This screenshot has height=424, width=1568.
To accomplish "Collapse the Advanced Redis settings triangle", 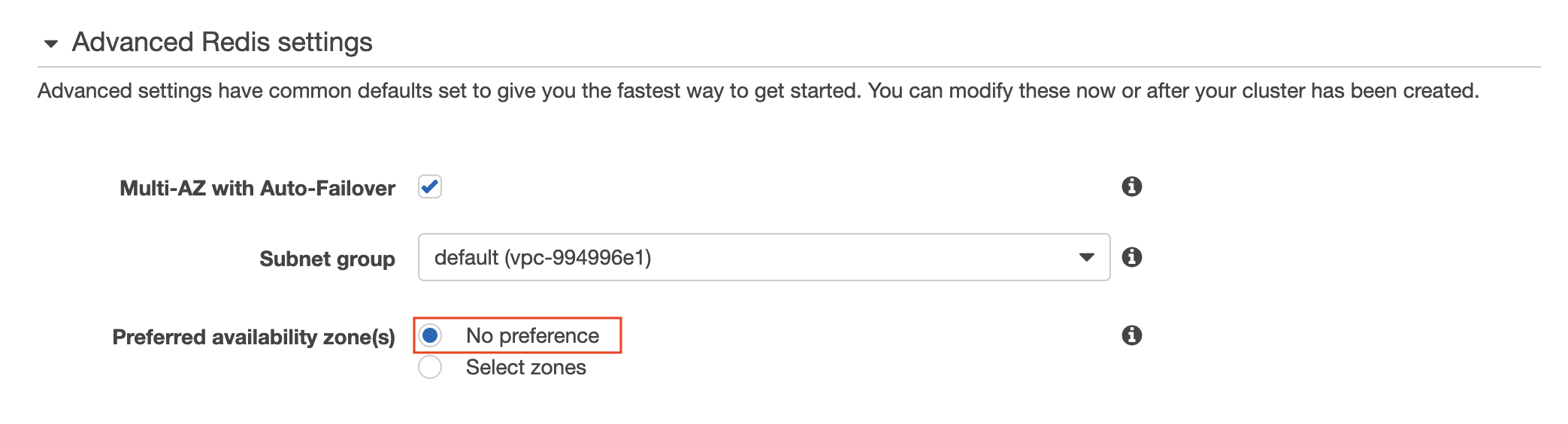I will click(x=51, y=44).
